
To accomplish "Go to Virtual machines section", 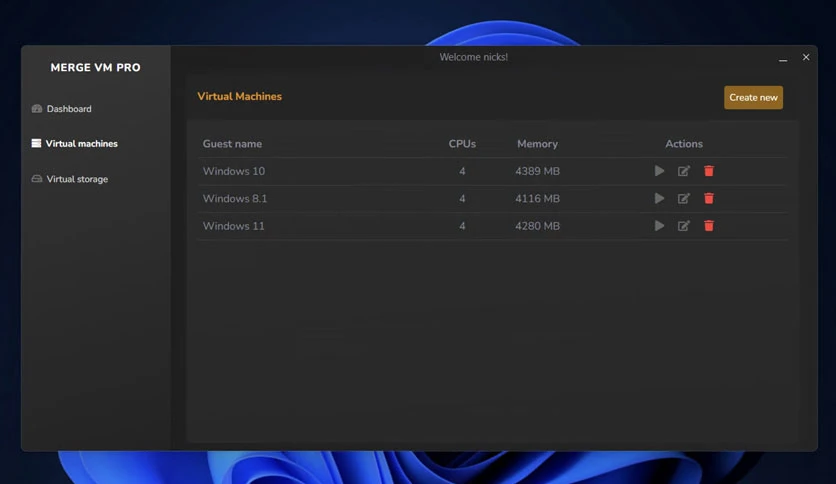I will (82, 143).
